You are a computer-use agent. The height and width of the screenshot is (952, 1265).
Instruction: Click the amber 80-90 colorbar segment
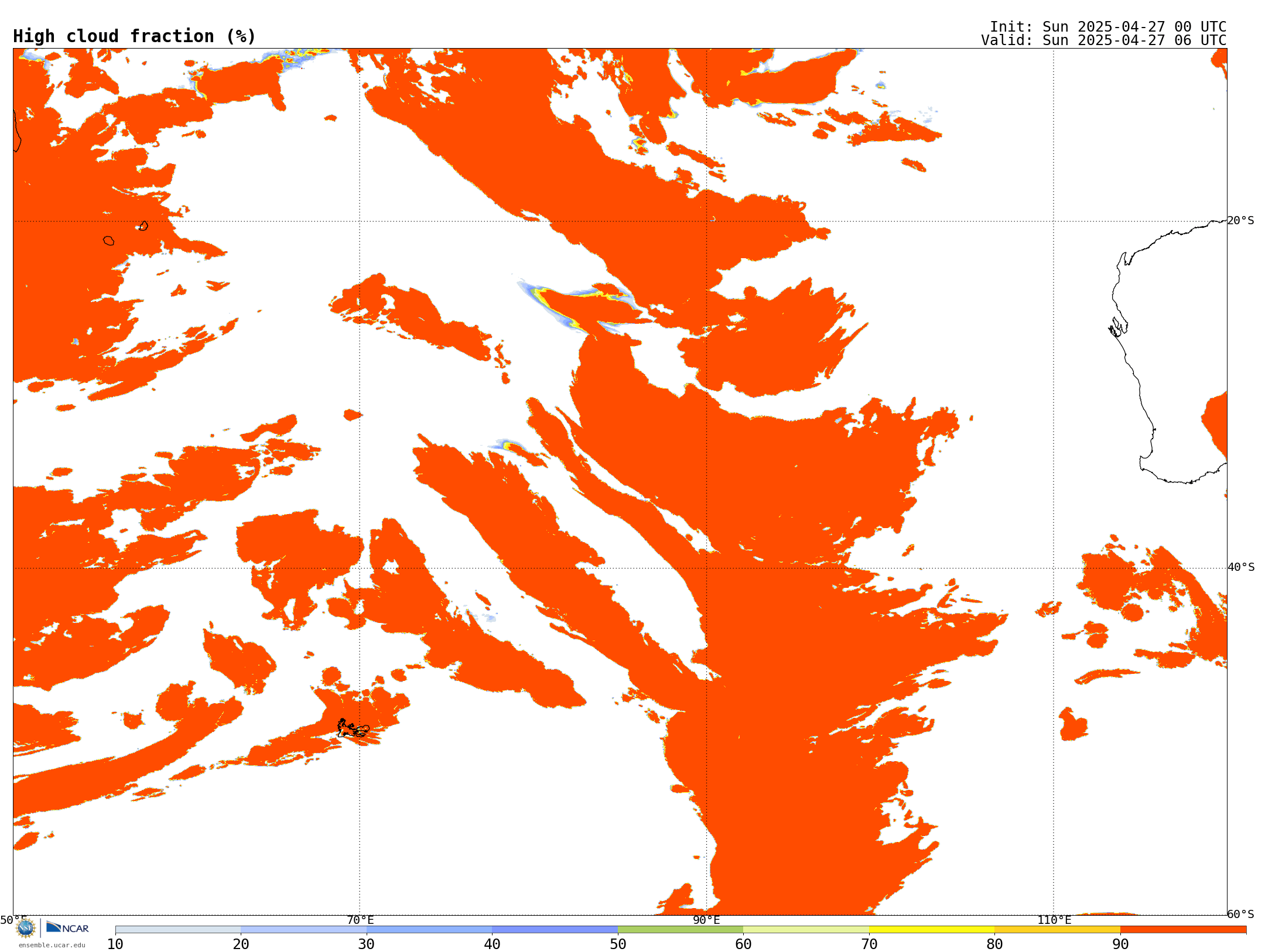click(1057, 930)
